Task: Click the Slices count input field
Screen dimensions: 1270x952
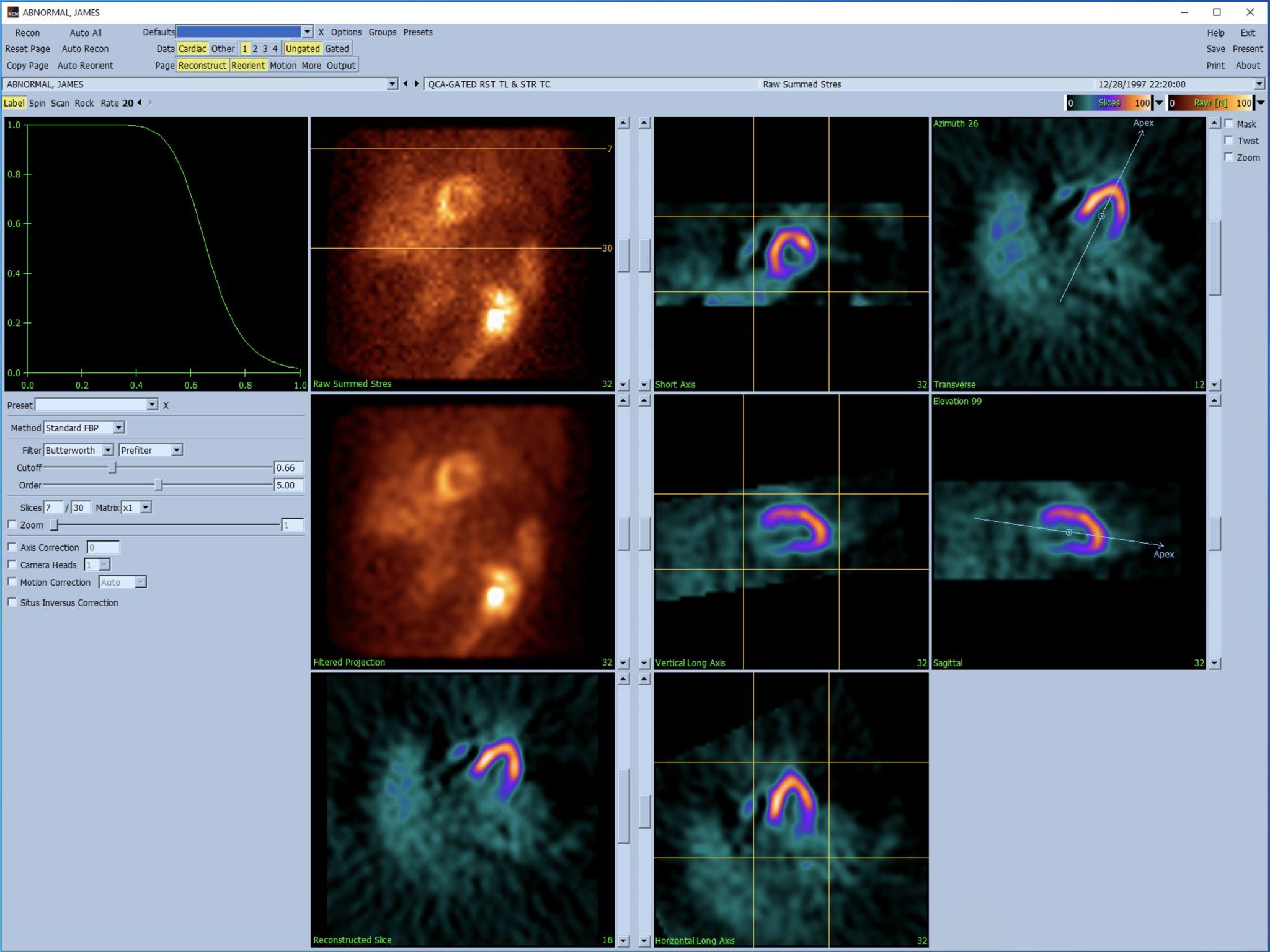Action: tap(53, 507)
